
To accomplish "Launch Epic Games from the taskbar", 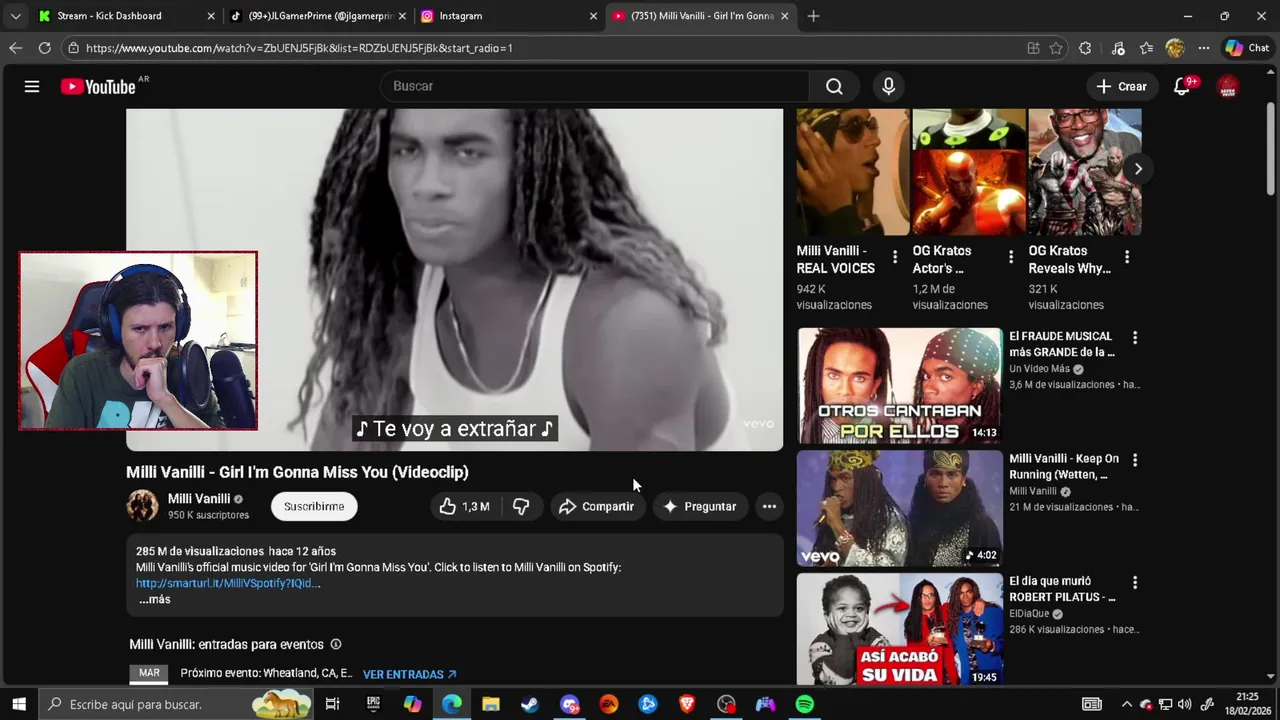I will [x=373, y=704].
